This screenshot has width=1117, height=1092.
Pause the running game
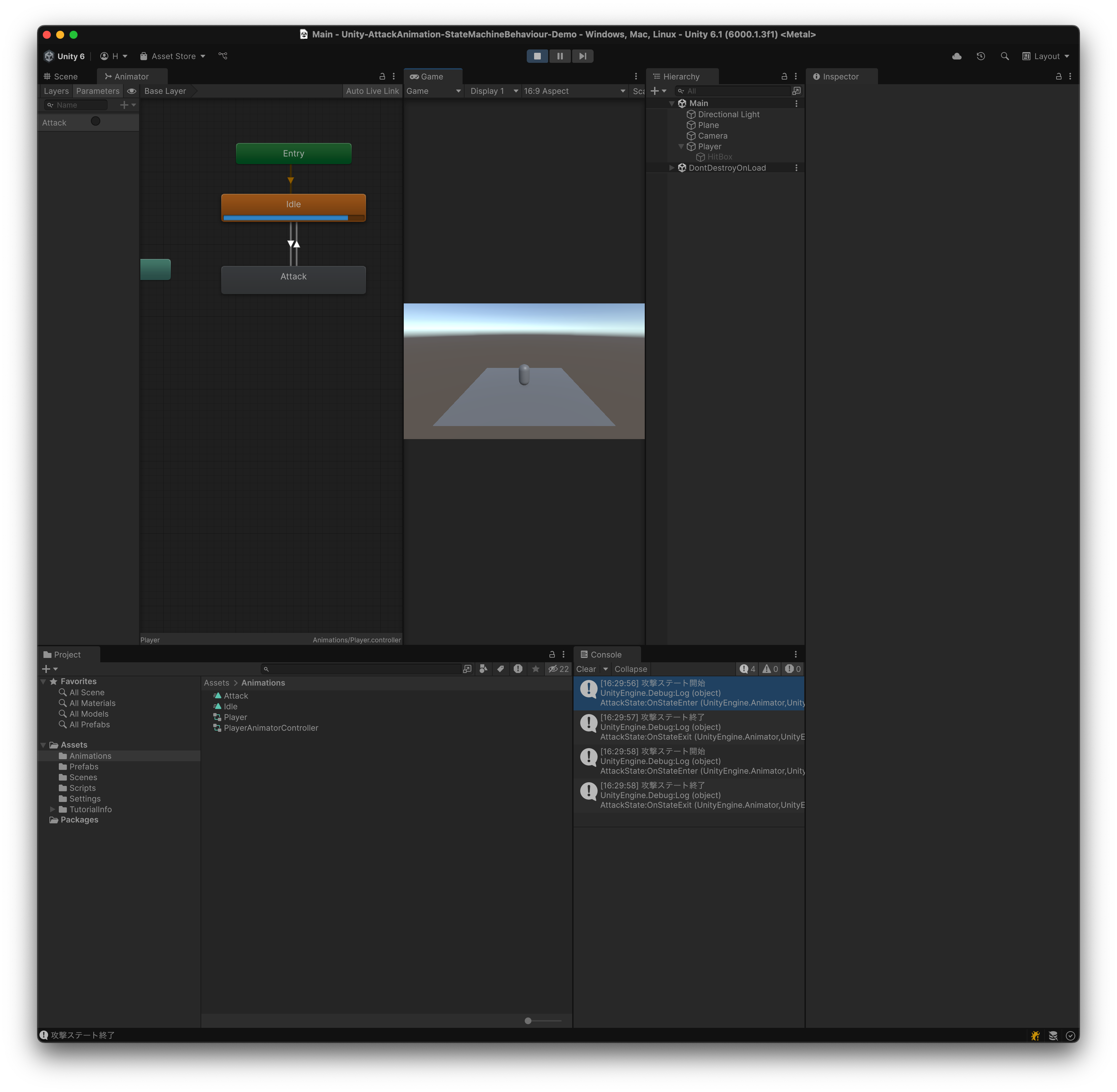[560, 56]
